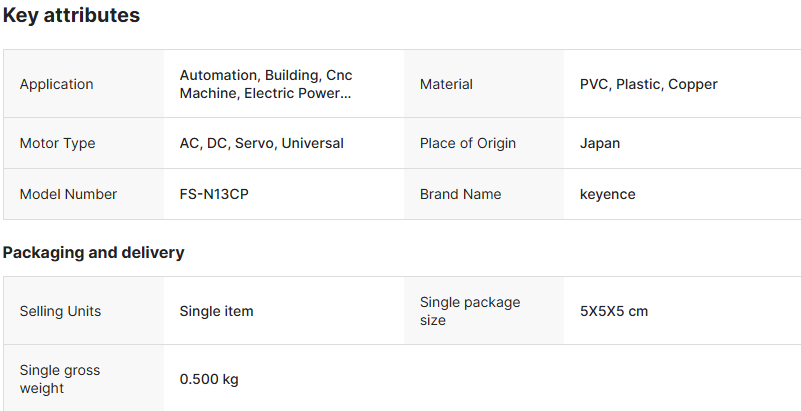Click the Japan origin value

coord(600,143)
